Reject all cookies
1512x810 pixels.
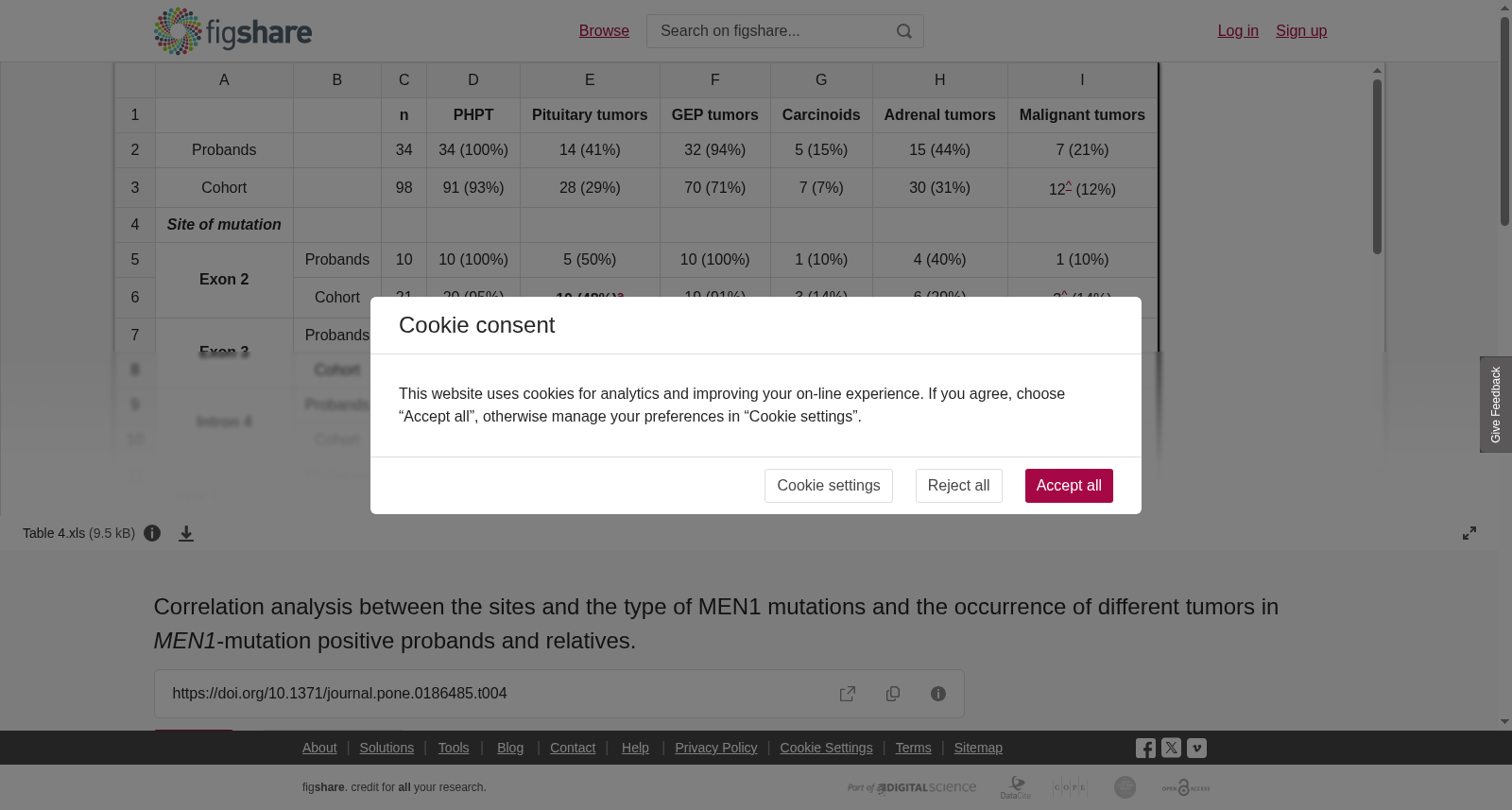click(958, 486)
